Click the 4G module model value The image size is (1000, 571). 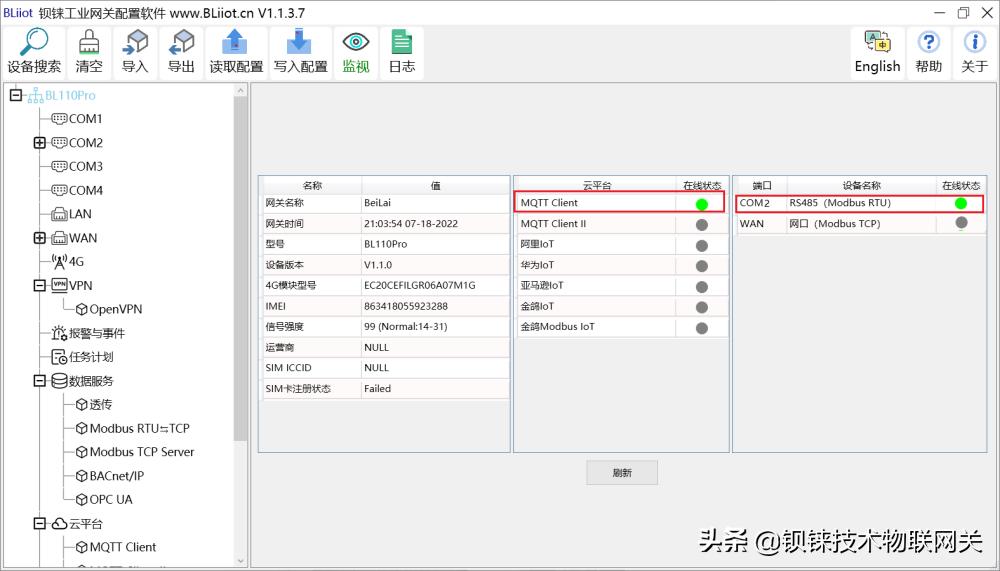435,286
